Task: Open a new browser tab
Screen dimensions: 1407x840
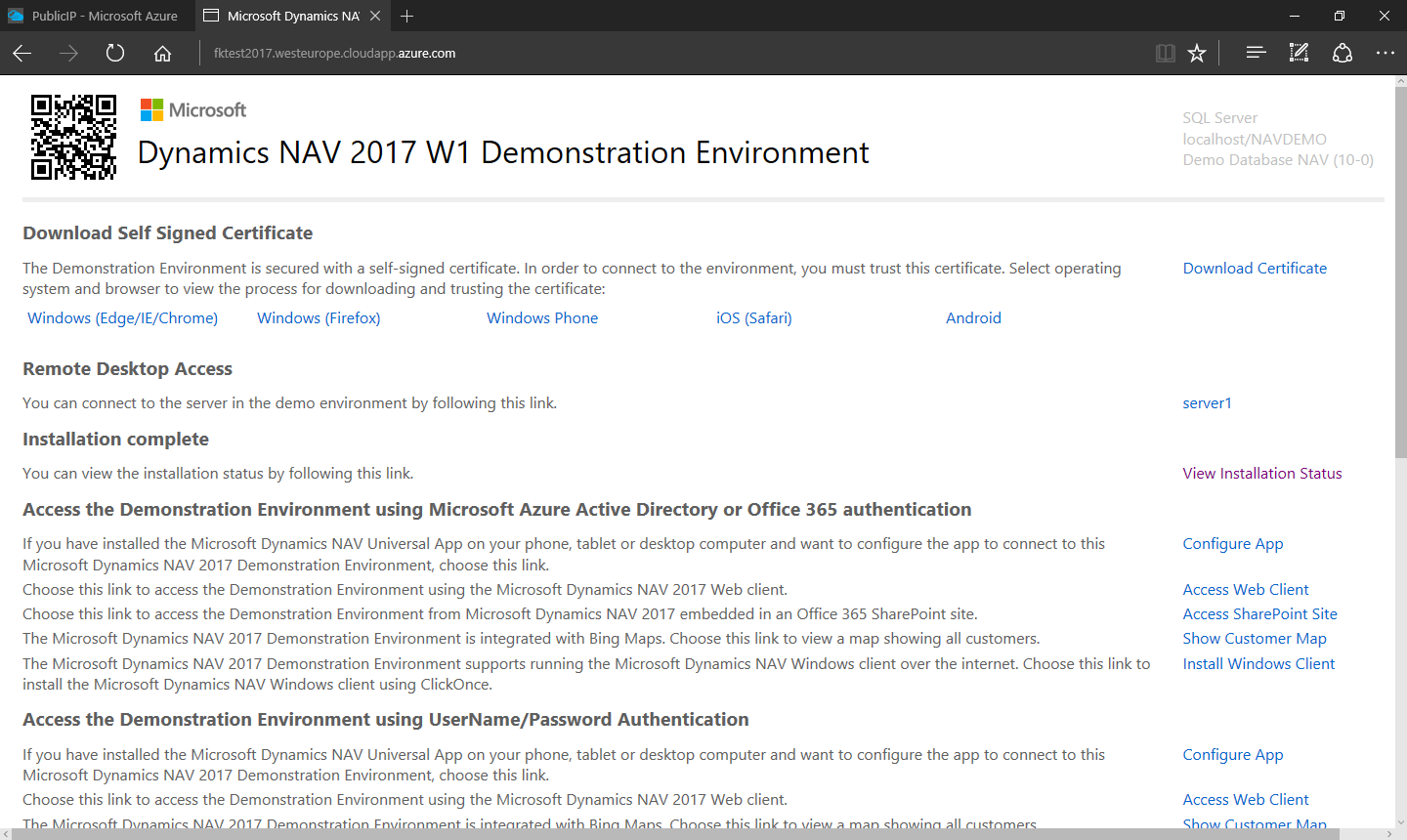Action: [407, 16]
